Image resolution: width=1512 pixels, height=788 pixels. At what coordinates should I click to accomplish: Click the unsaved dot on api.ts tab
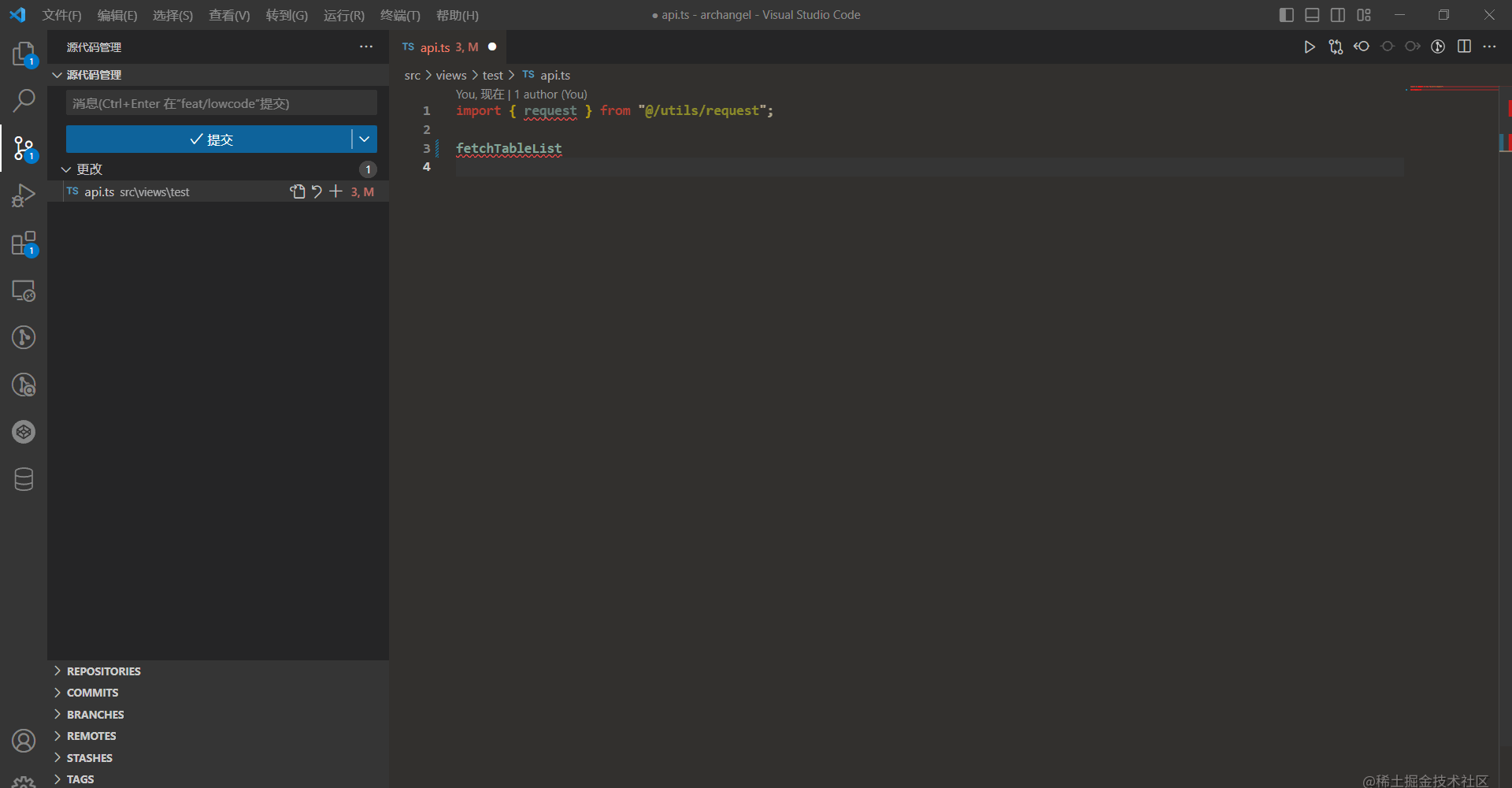(492, 46)
